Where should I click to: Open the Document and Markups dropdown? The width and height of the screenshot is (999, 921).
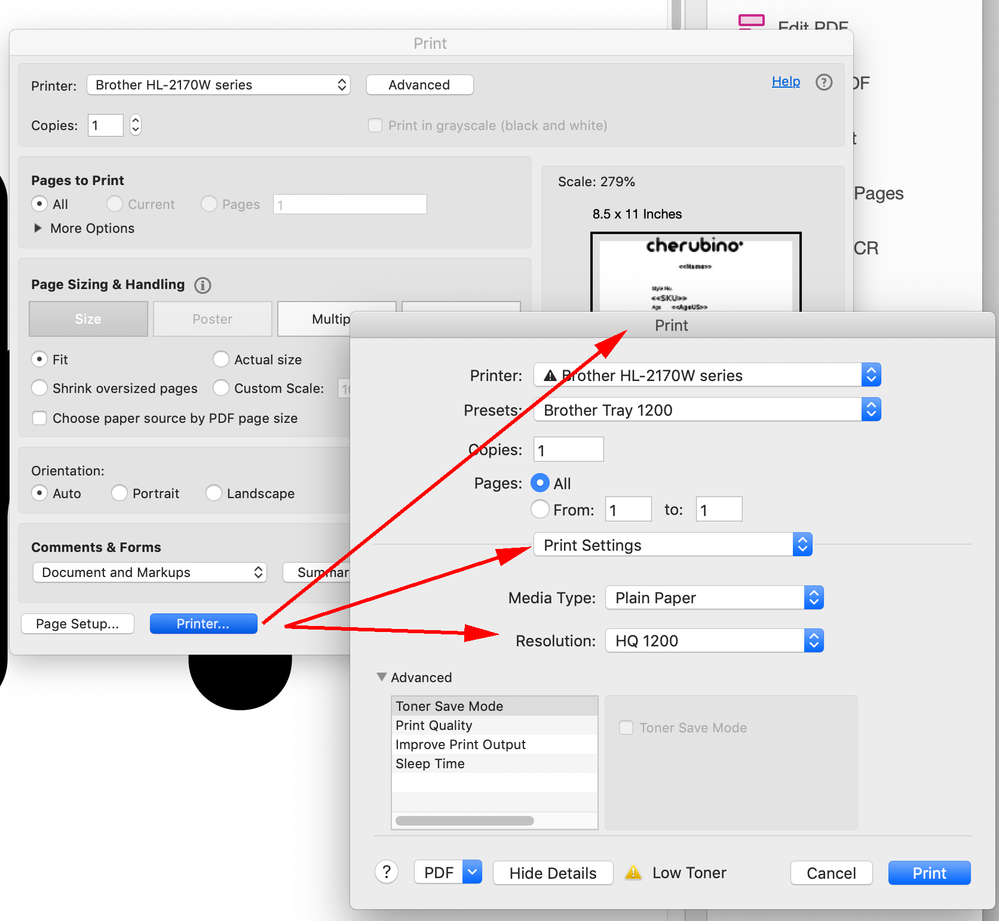click(x=150, y=572)
